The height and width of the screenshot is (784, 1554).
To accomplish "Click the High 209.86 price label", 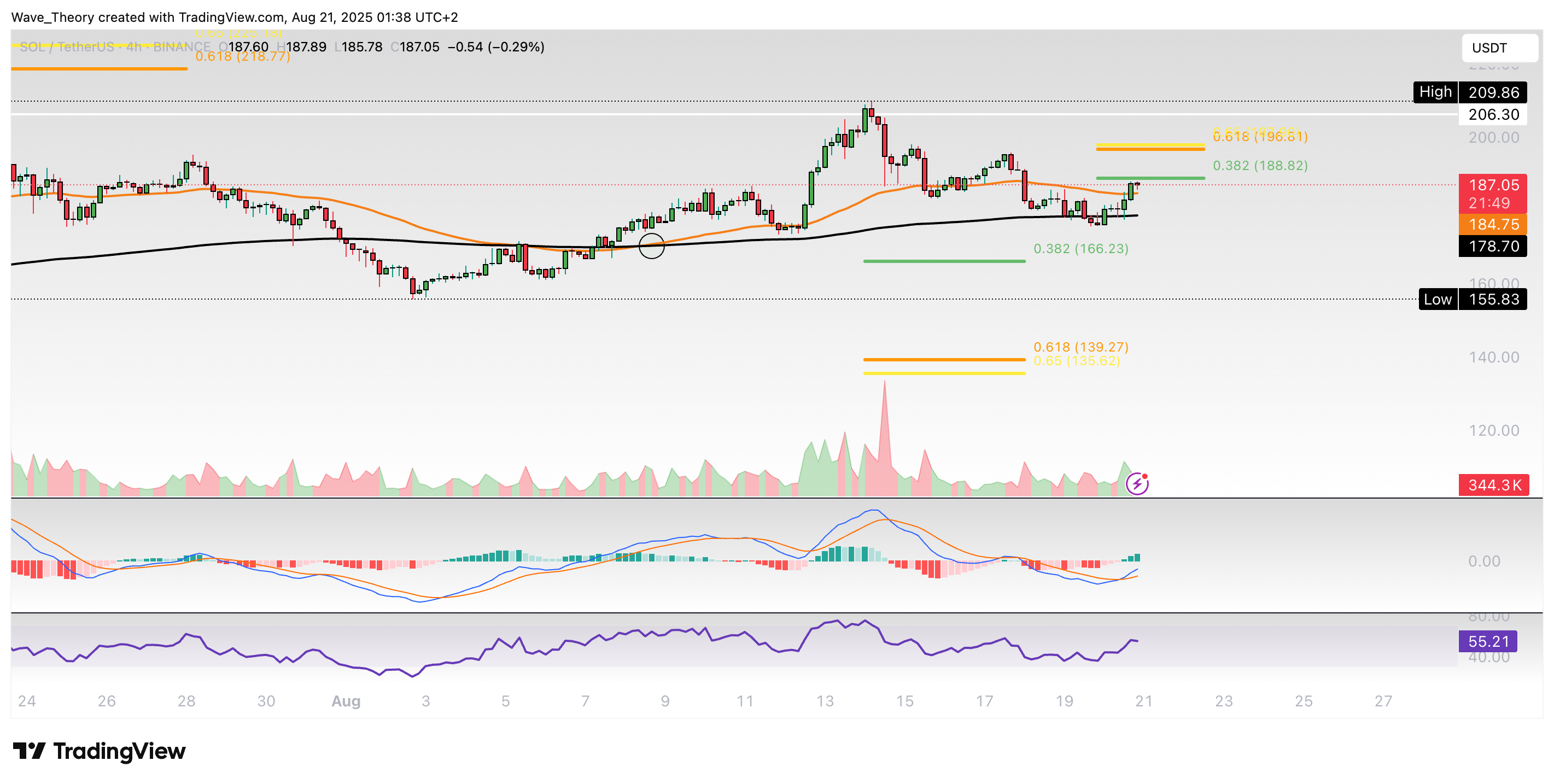I will [x=1470, y=92].
